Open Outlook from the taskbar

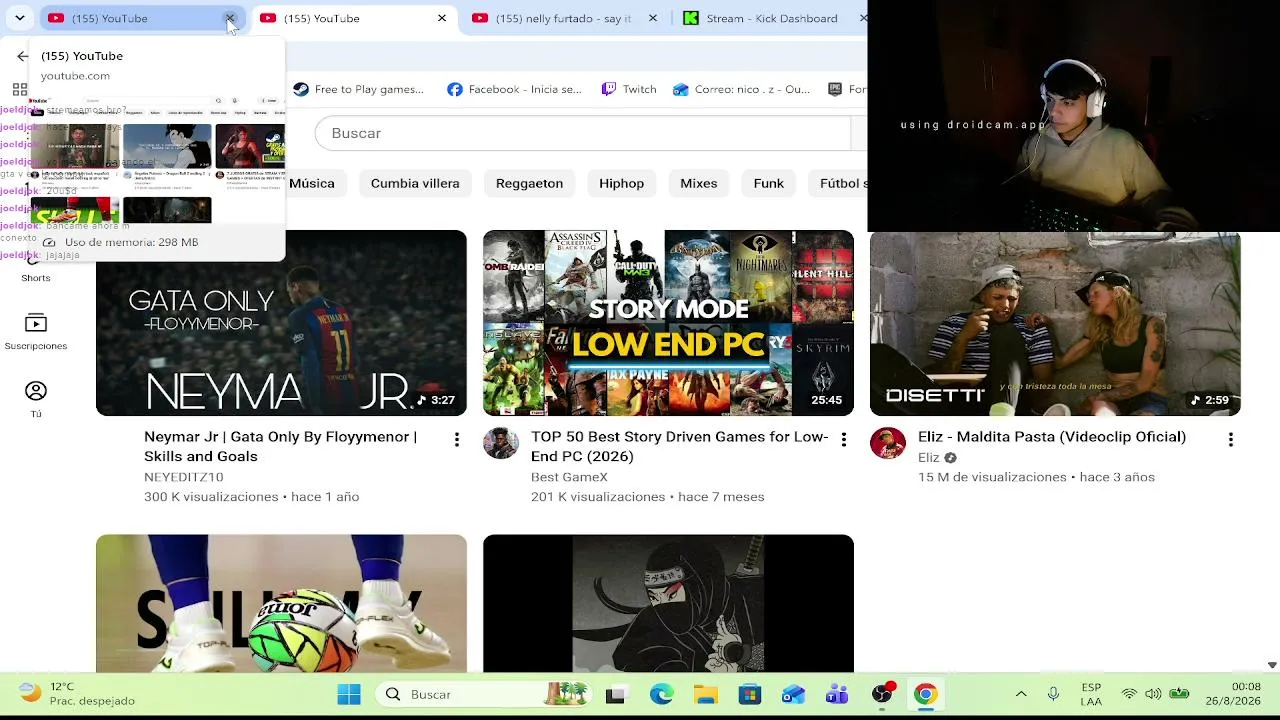794,694
